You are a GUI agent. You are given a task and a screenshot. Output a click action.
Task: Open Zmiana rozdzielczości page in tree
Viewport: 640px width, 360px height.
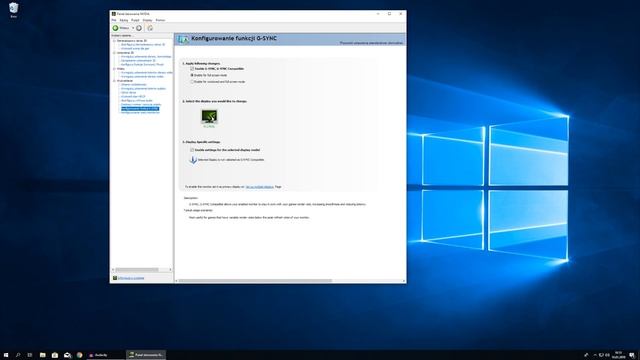133,84
